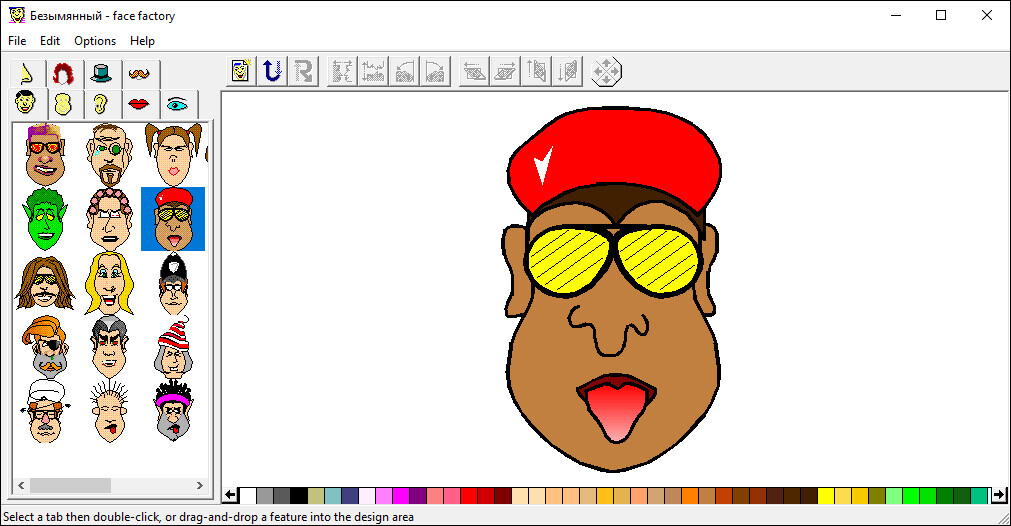Switch to the green top hat tab

[102, 74]
